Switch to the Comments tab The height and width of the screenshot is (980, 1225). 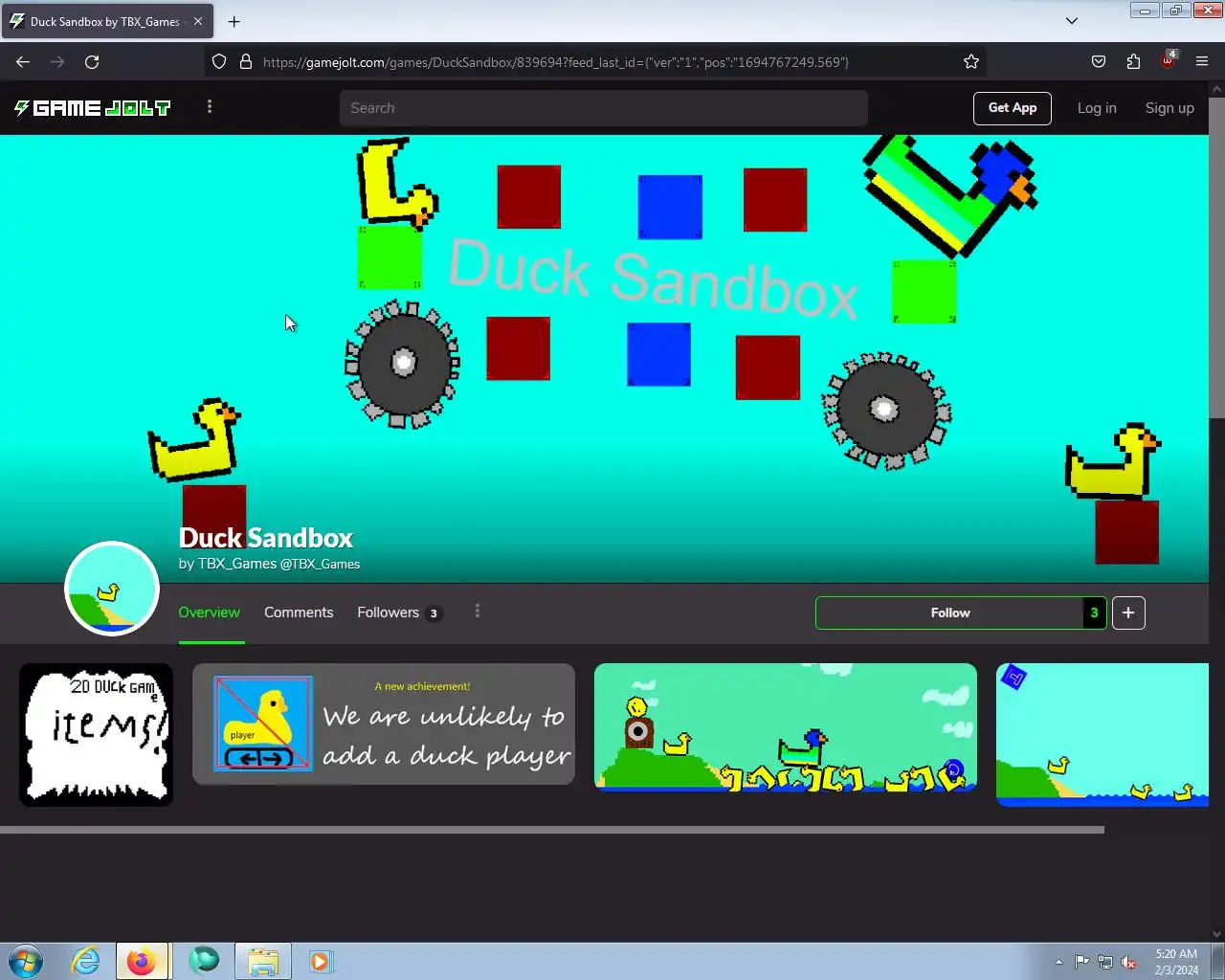(x=299, y=612)
